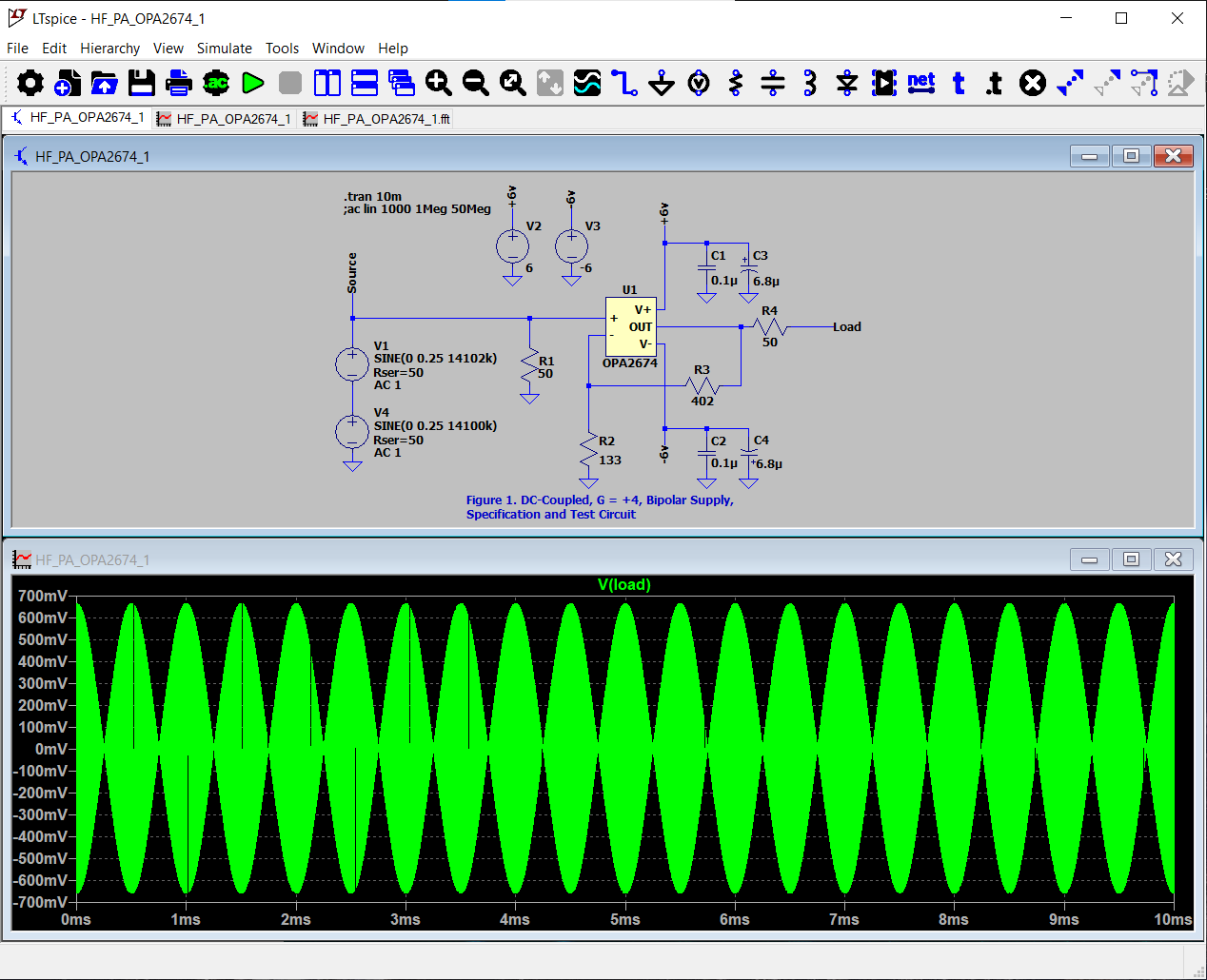Click the R3 402 feedback resistor
The image size is (1207, 980).
pos(702,385)
